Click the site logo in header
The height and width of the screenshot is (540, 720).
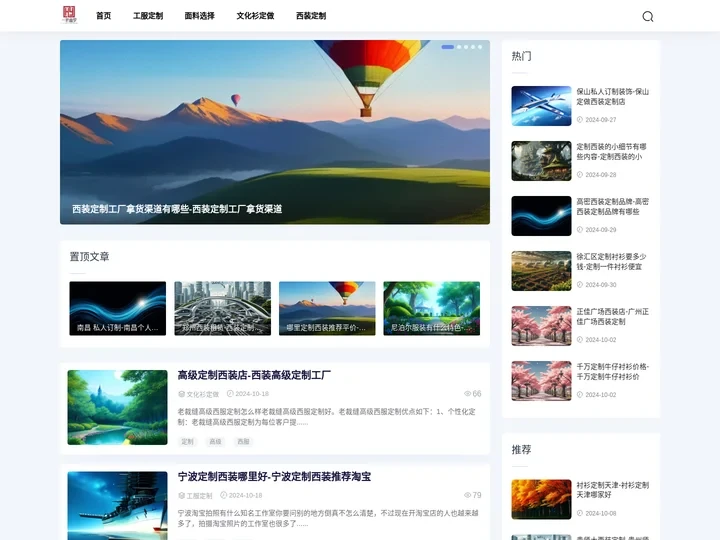pos(69,15)
